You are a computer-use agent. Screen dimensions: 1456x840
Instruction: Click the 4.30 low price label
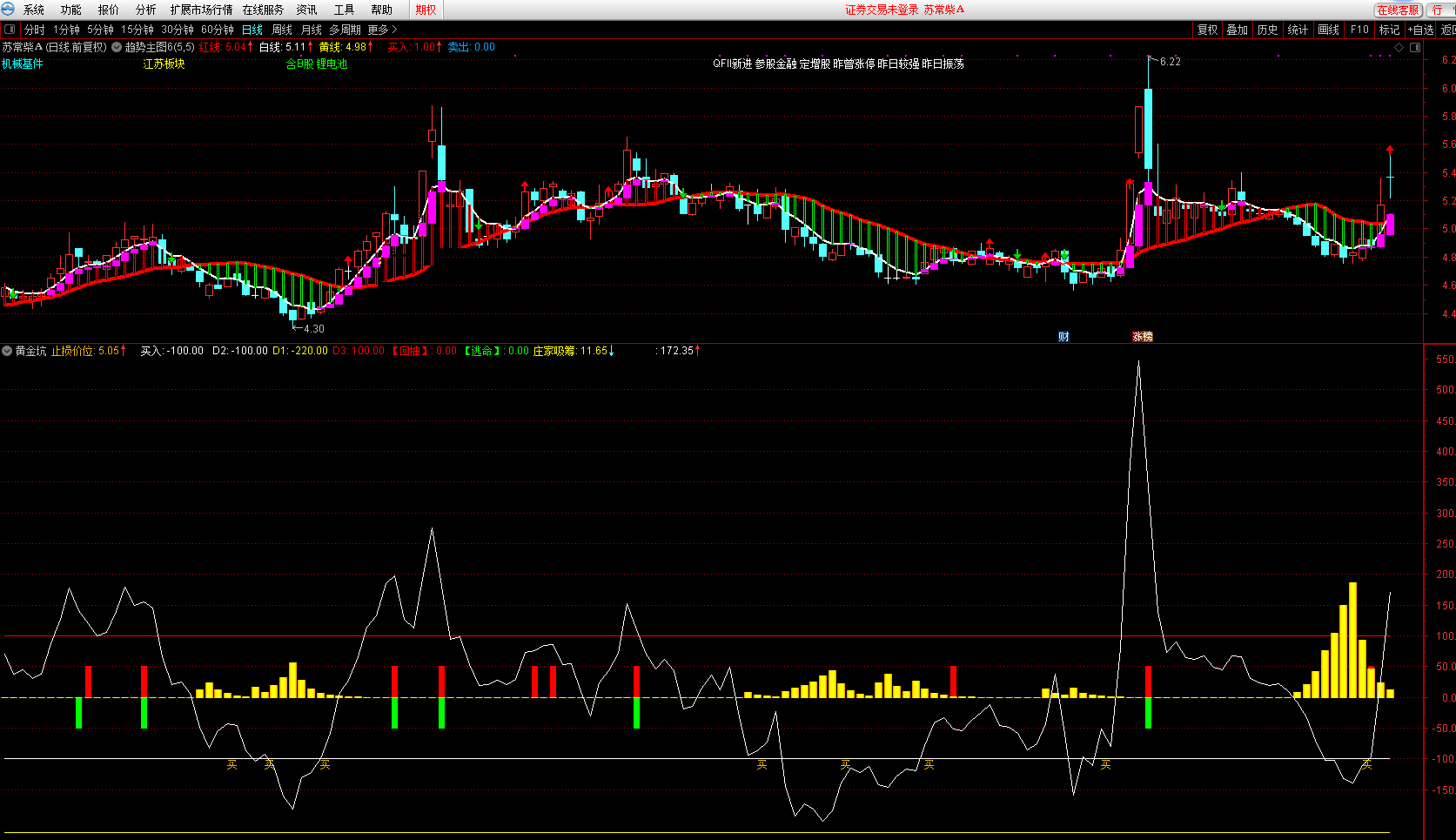tap(314, 329)
